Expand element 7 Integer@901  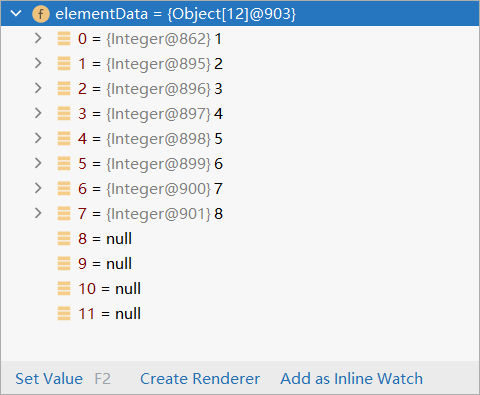[x=38, y=213]
